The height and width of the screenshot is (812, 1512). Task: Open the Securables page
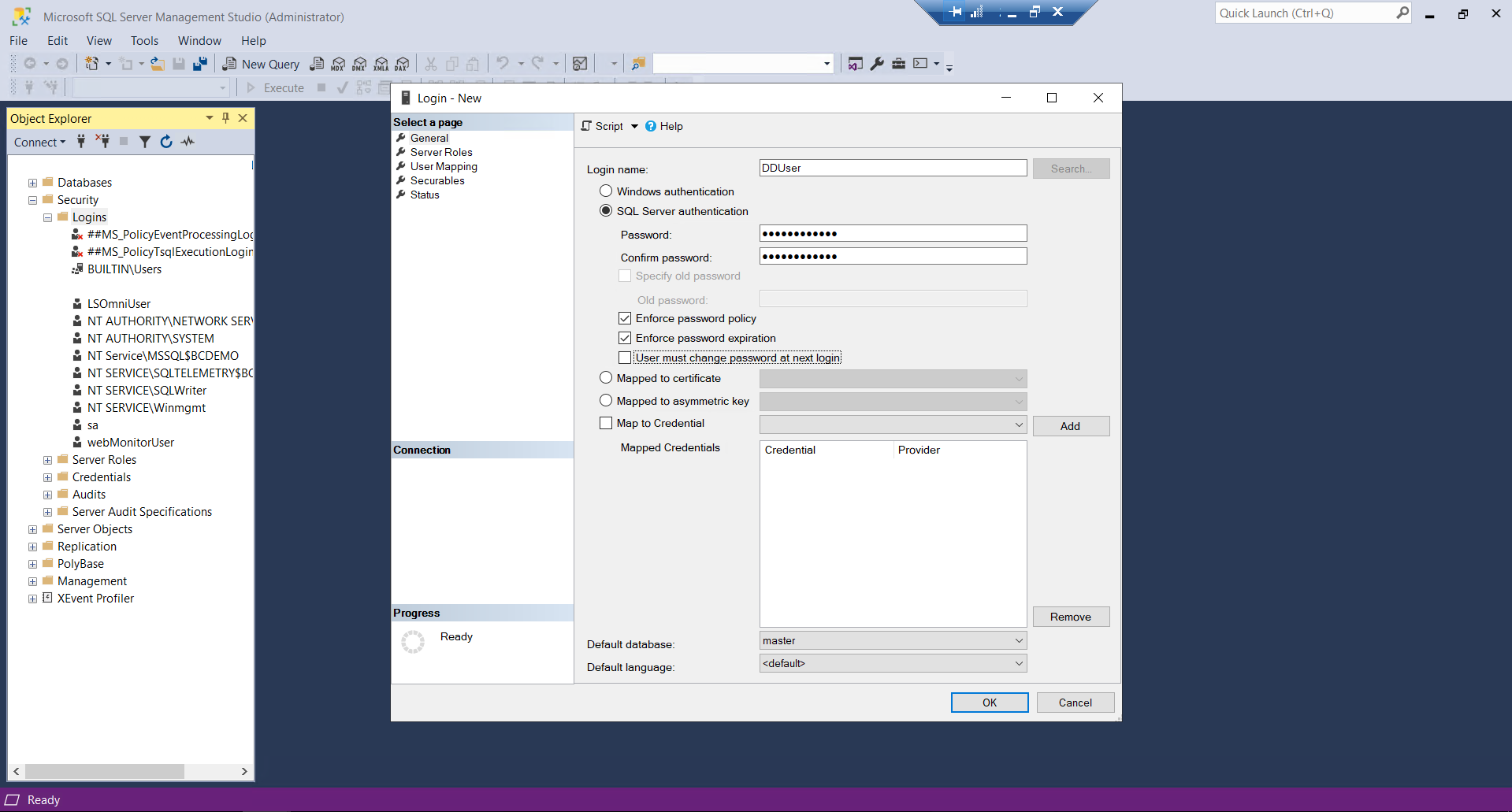tap(437, 180)
